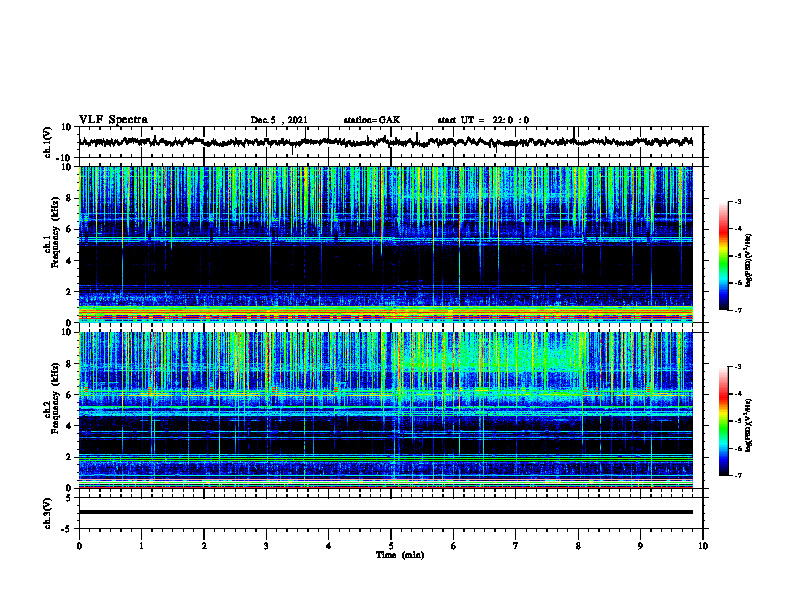Click time axis tick label '9'
This screenshot has height=612, width=792.
pyautogui.click(x=640, y=546)
